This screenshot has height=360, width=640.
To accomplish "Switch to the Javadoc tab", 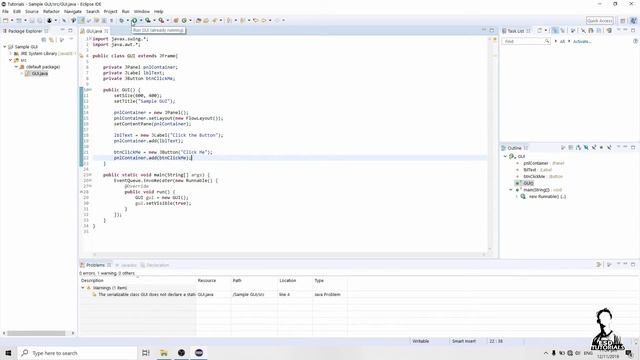I will [127, 265].
